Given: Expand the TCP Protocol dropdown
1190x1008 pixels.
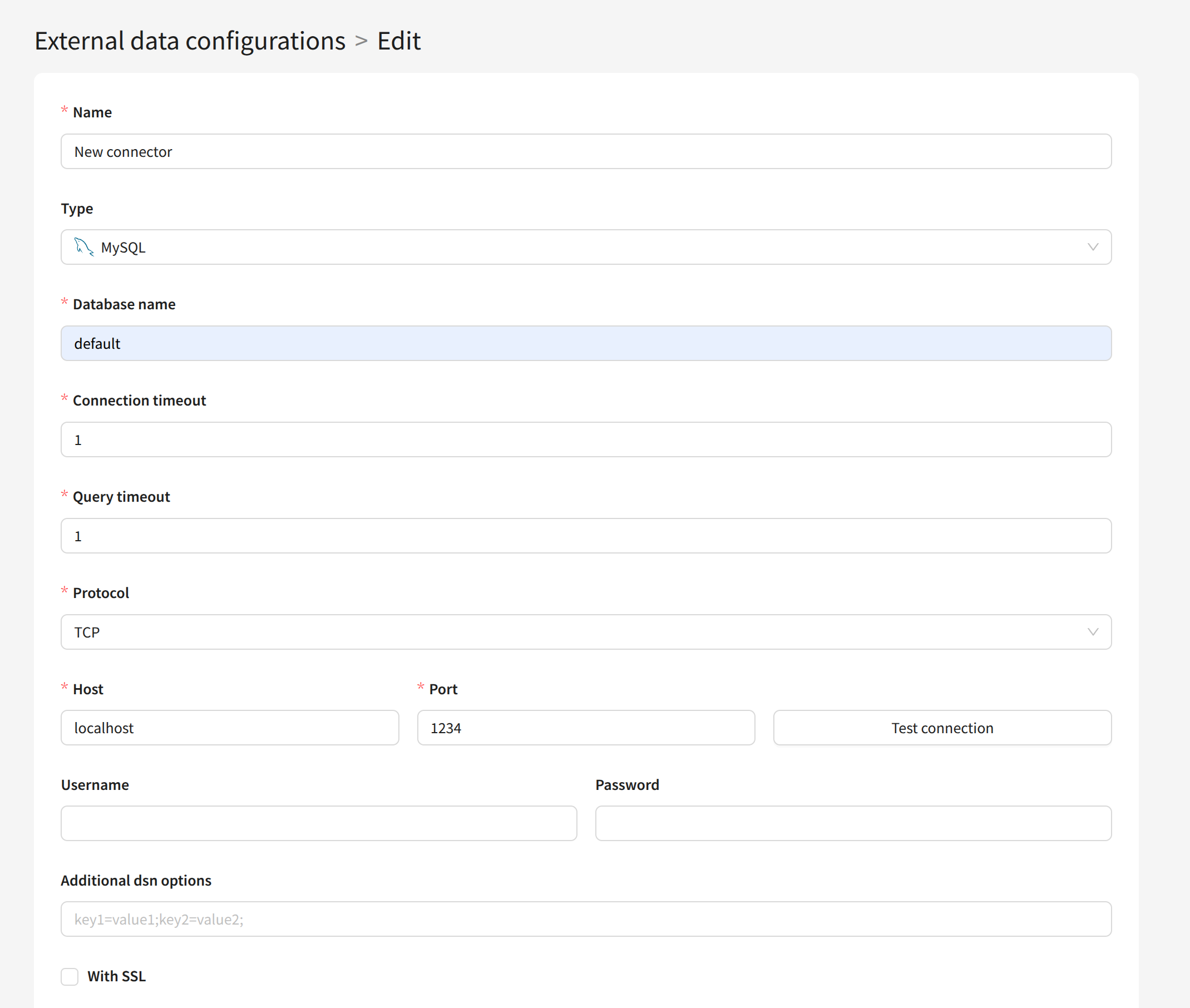Looking at the screenshot, I should point(585,632).
